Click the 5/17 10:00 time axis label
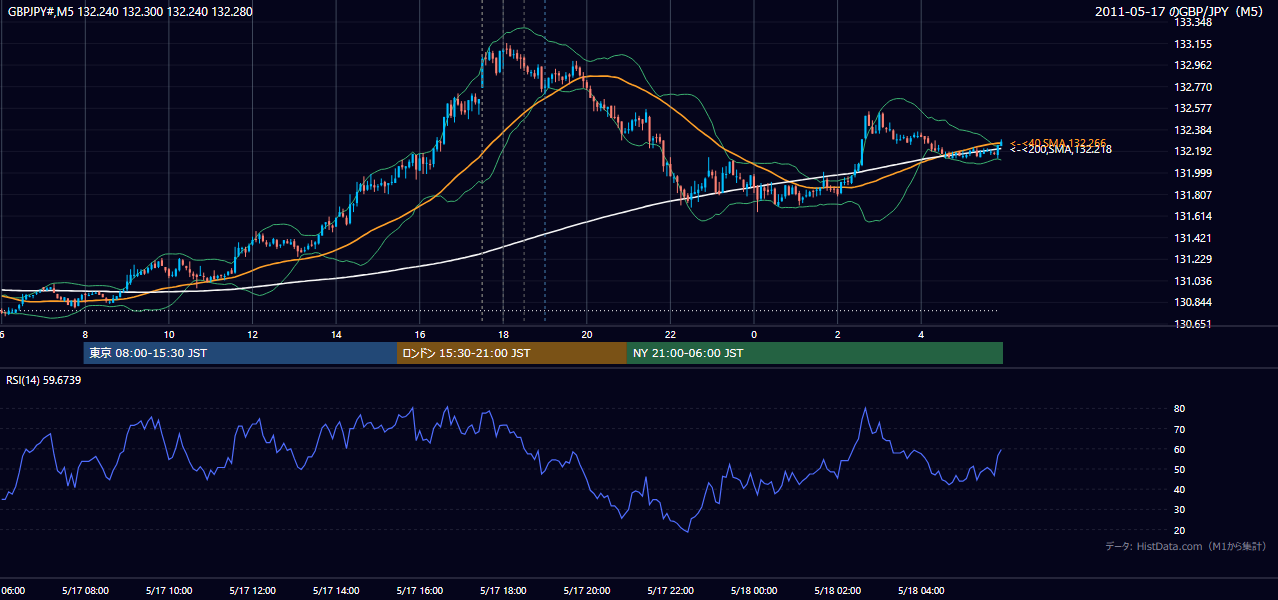The image size is (1278, 600). [168, 591]
